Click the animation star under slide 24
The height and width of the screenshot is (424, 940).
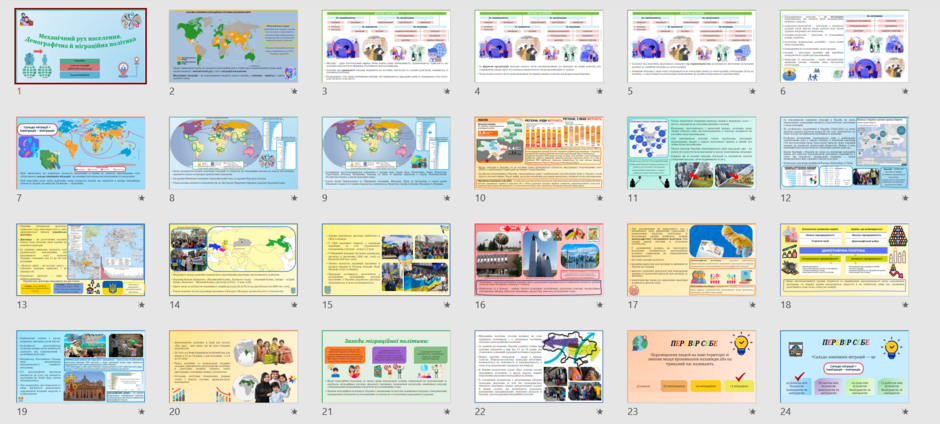905,411
